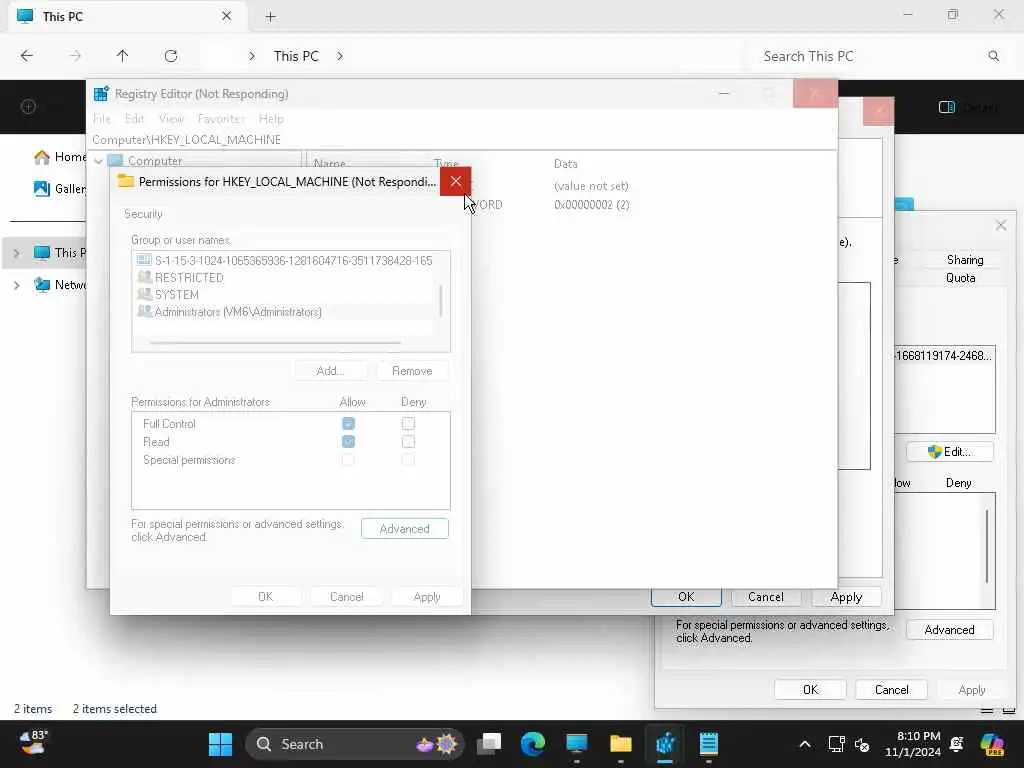Open Registry Editor File menu
Screen dimensions: 1024x768
click(x=102, y=119)
